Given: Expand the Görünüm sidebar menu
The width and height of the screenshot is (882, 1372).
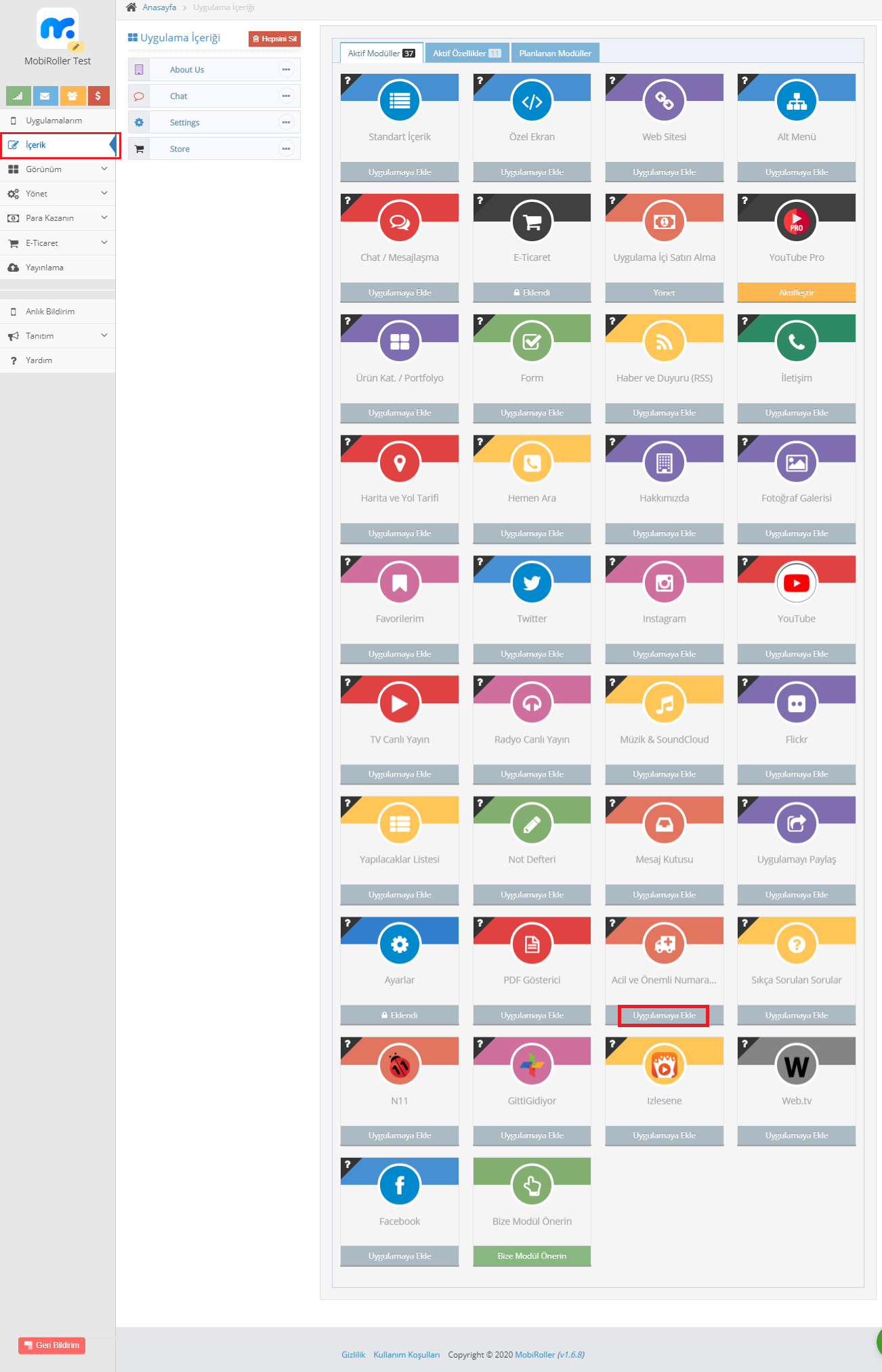Looking at the screenshot, I should click(x=58, y=169).
